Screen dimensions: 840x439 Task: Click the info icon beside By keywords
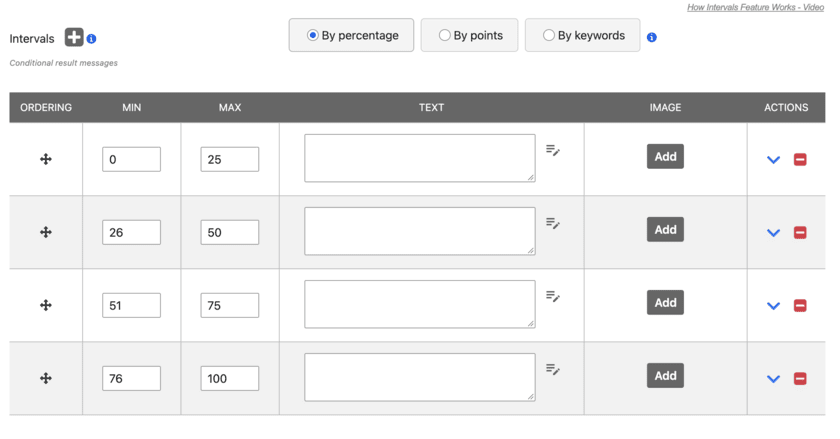click(x=651, y=37)
